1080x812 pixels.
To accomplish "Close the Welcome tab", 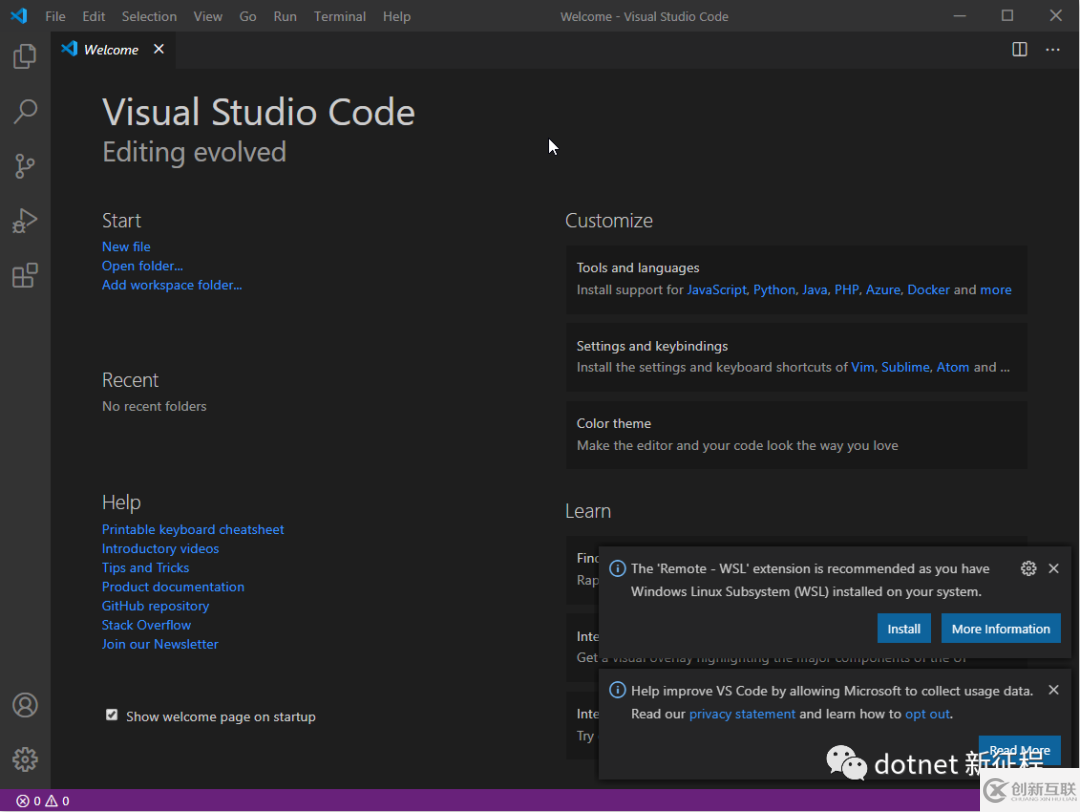I will pos(159,49).
